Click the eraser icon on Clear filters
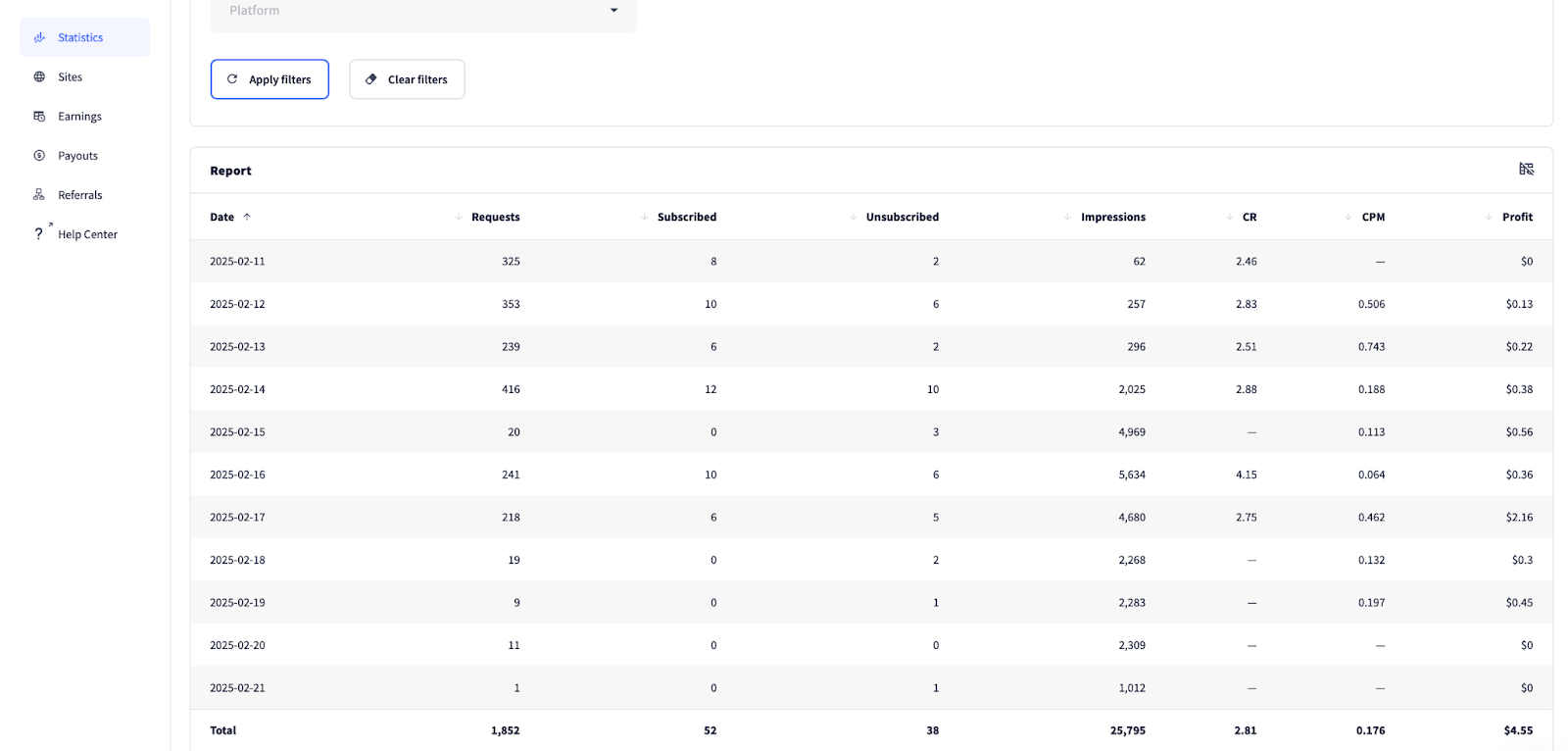This screenshot has width=1568, height=751. click(371, 79)
